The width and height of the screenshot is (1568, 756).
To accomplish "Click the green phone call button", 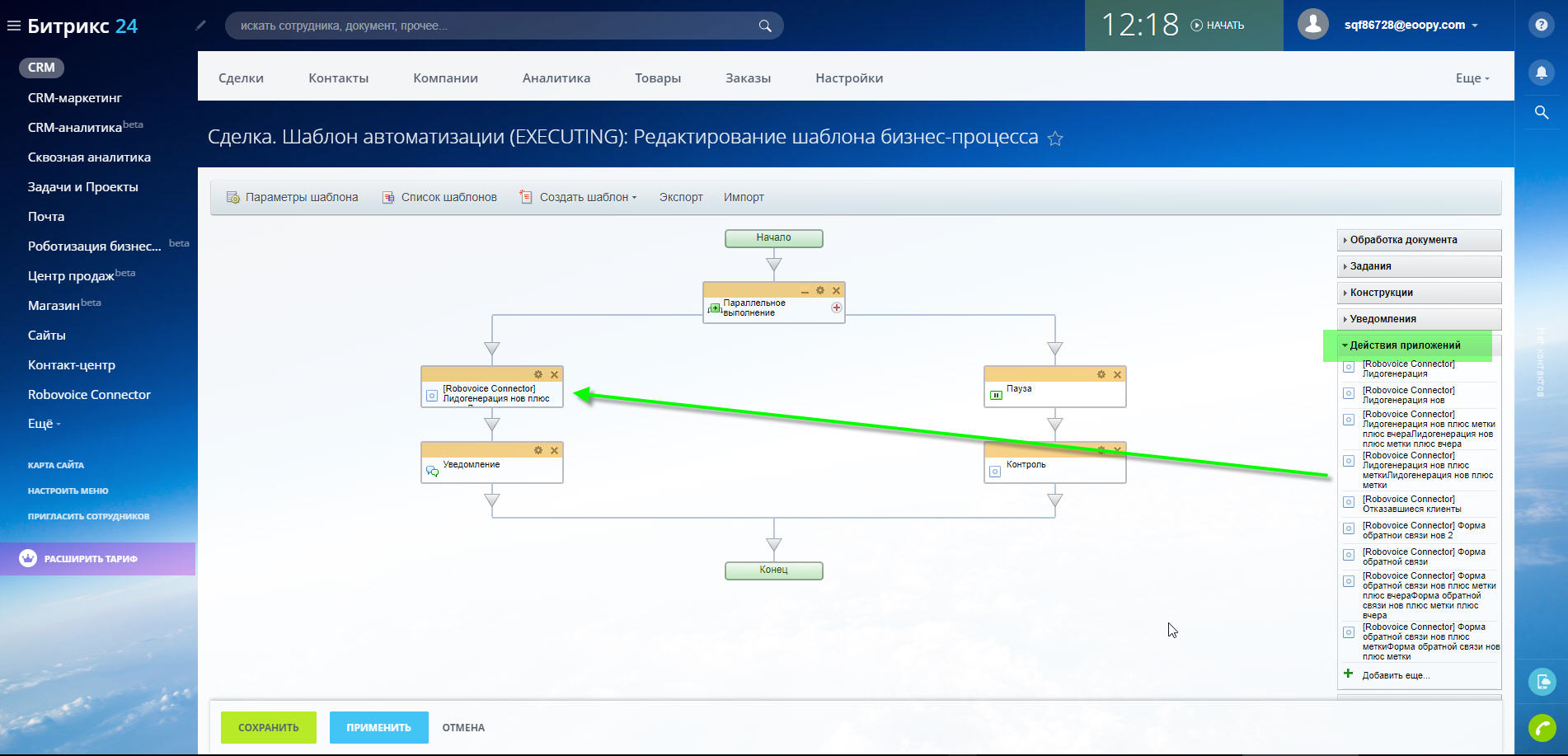I will [x=1541, y=727].
